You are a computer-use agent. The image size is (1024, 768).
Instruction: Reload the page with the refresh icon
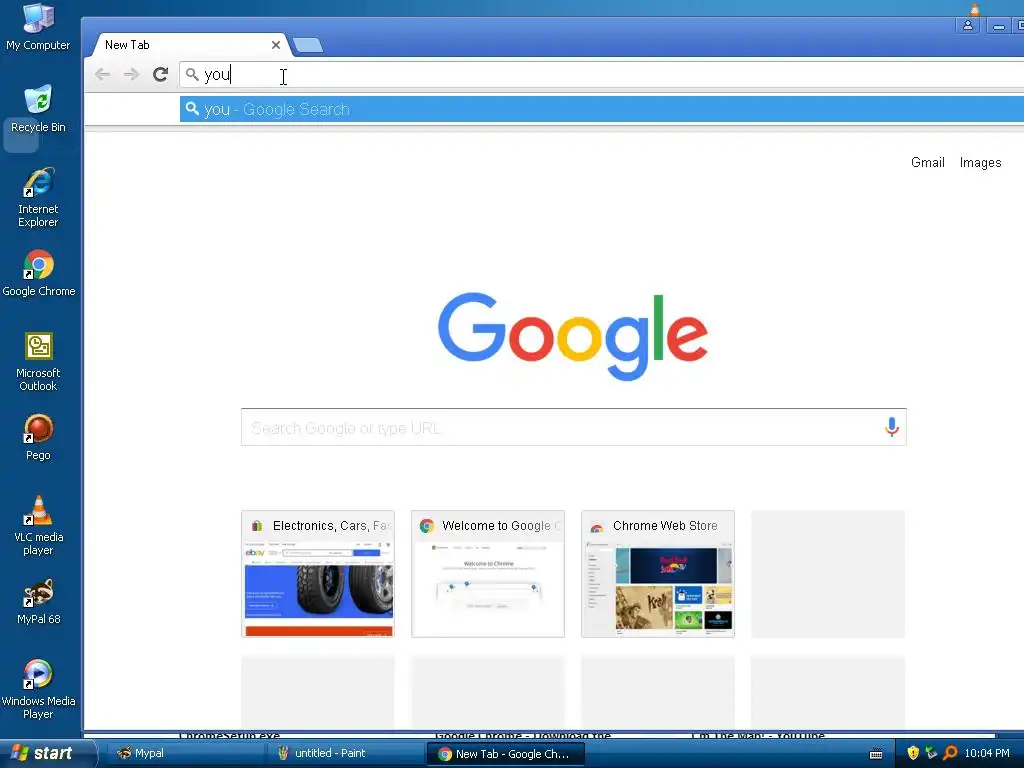pyautogui.click(x=161, y=74)
